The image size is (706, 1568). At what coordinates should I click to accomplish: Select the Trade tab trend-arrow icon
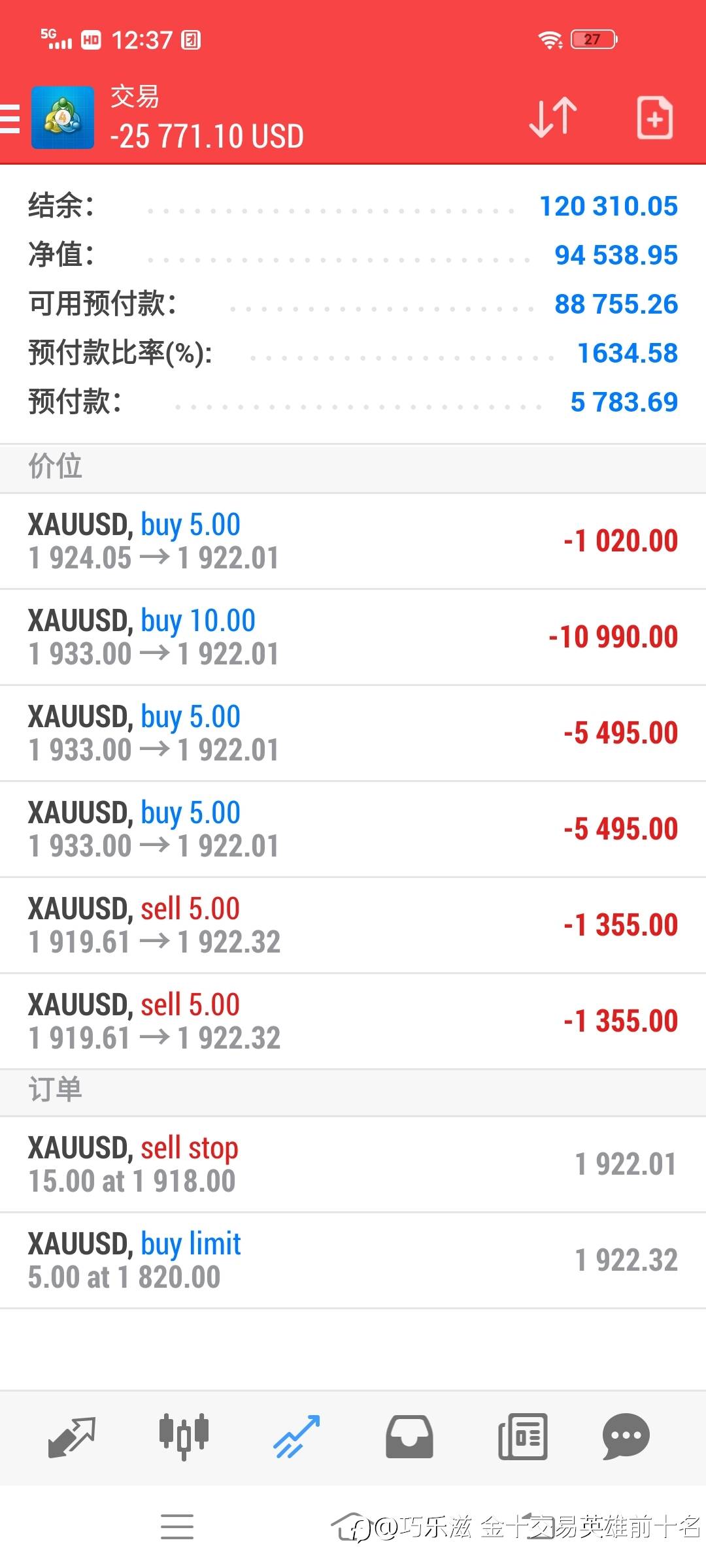pos(296,1437)
